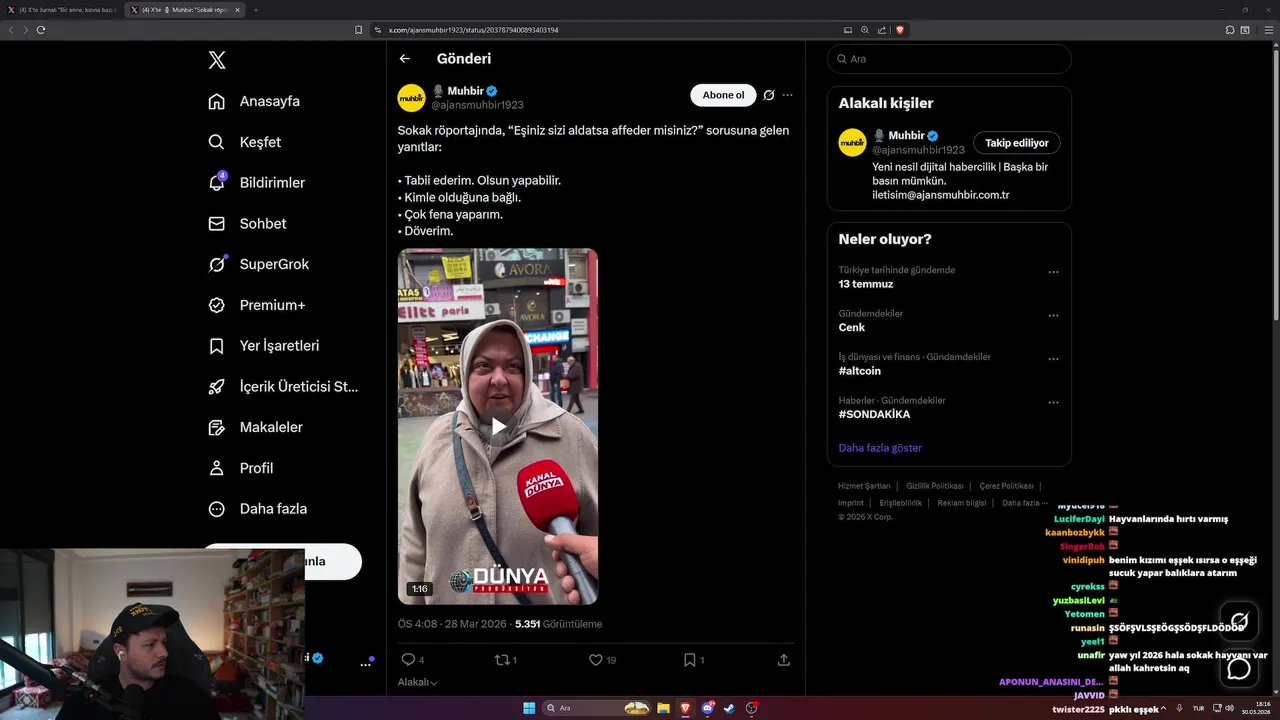Open Yer İşaretleri bookmarks
Screen dimensions: 1280x720
(264, 346)
